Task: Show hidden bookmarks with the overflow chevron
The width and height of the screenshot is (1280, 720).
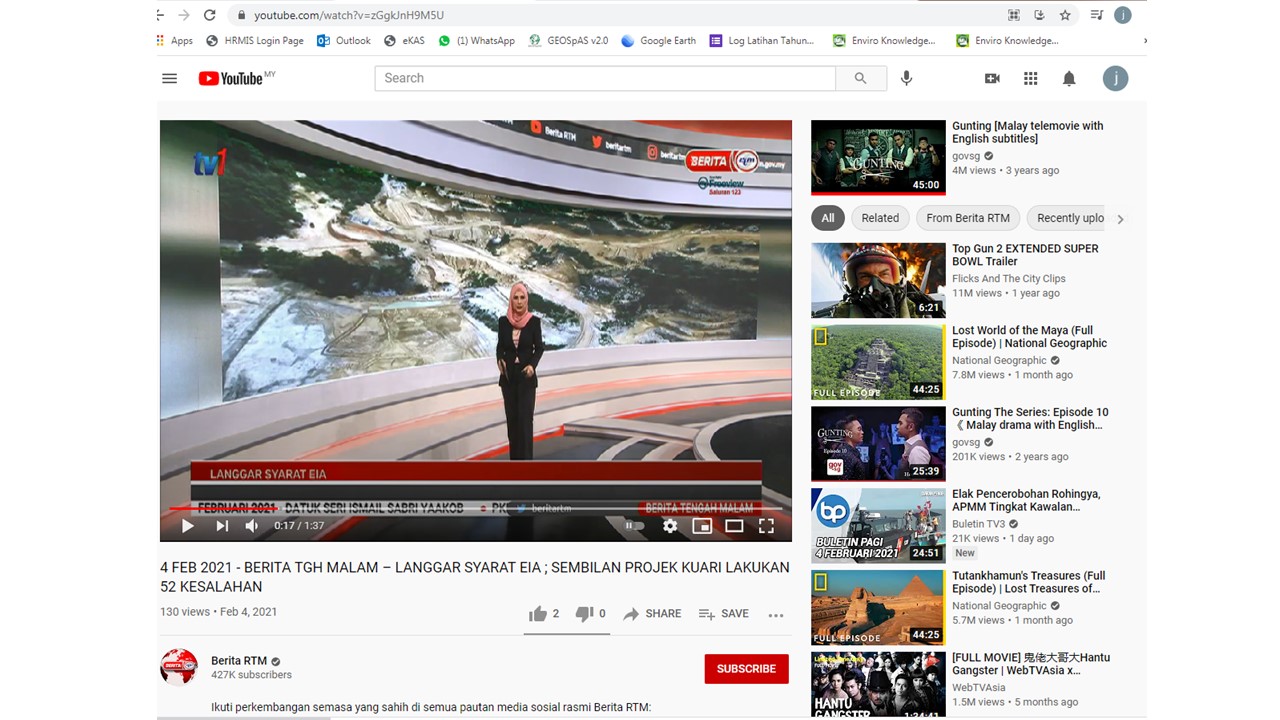Action: [1144, 41]
